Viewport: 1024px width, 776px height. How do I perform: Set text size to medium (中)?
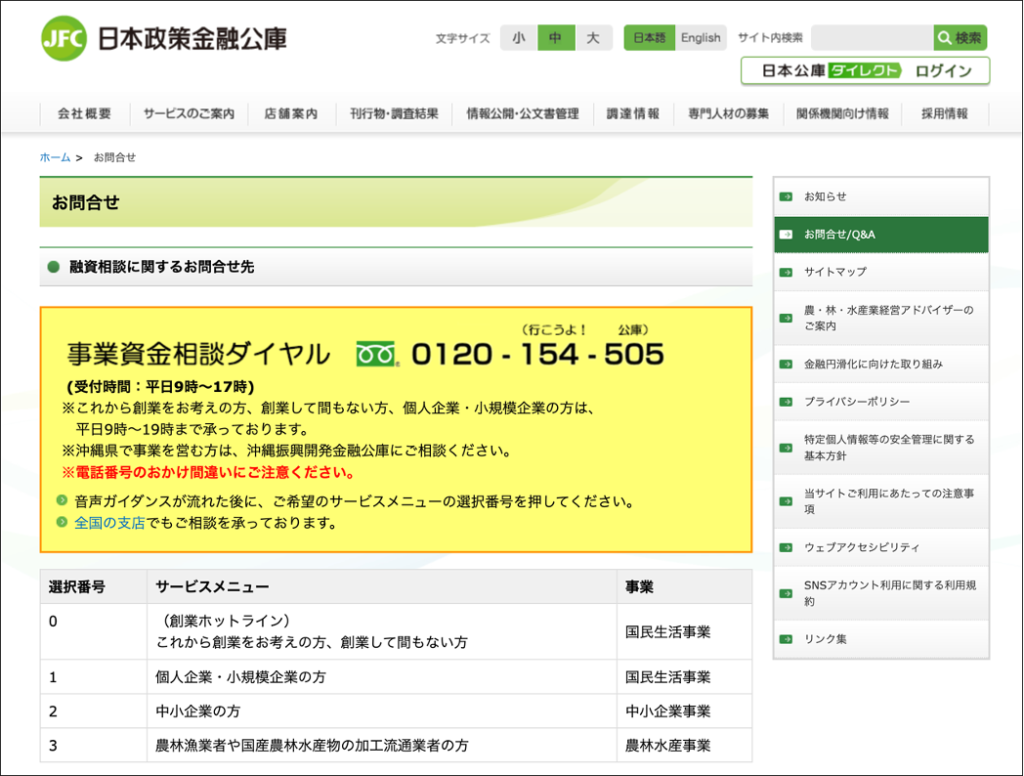pos(556,38)
